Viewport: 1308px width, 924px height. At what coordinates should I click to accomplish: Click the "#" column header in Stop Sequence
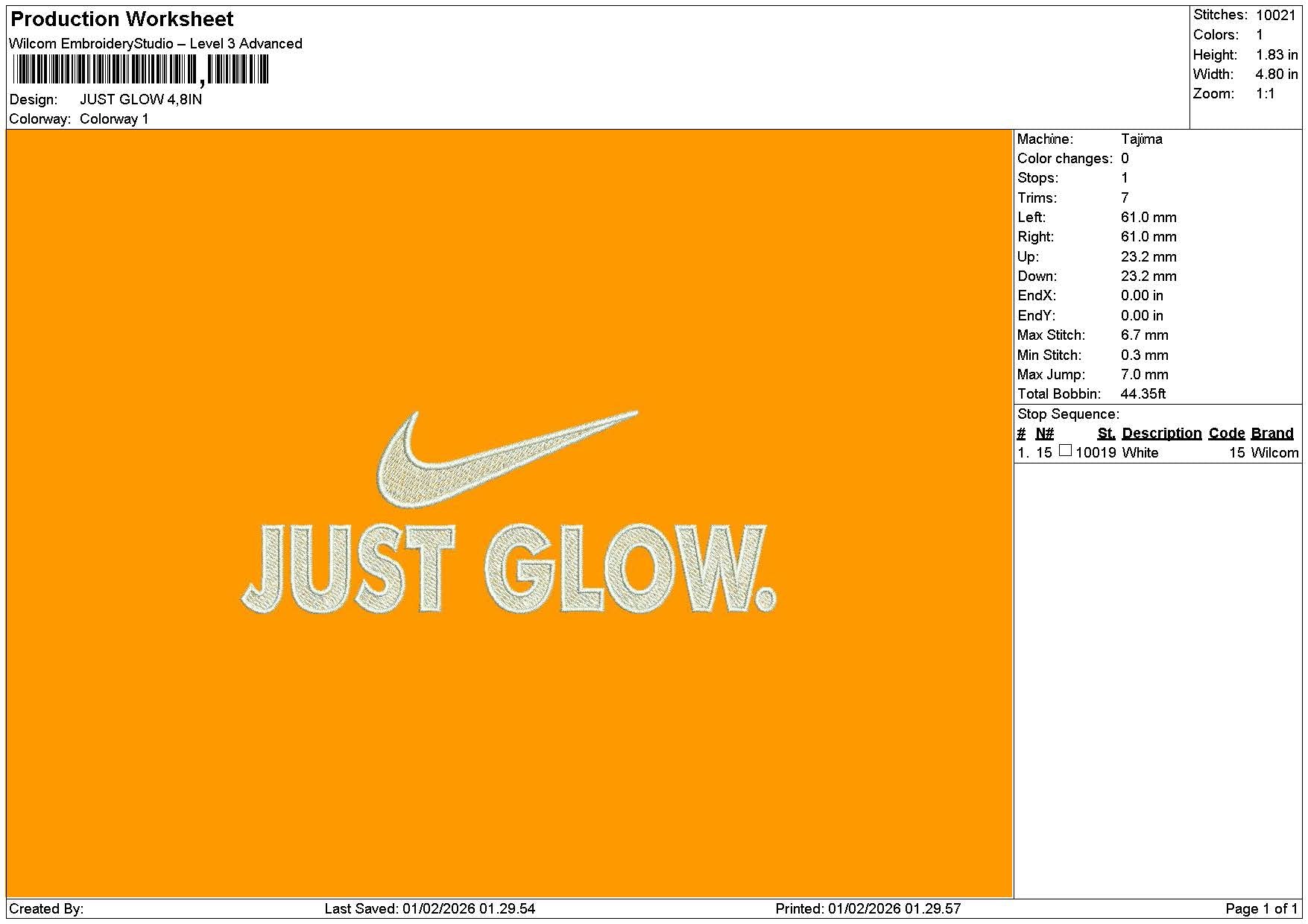point(1022,434)
